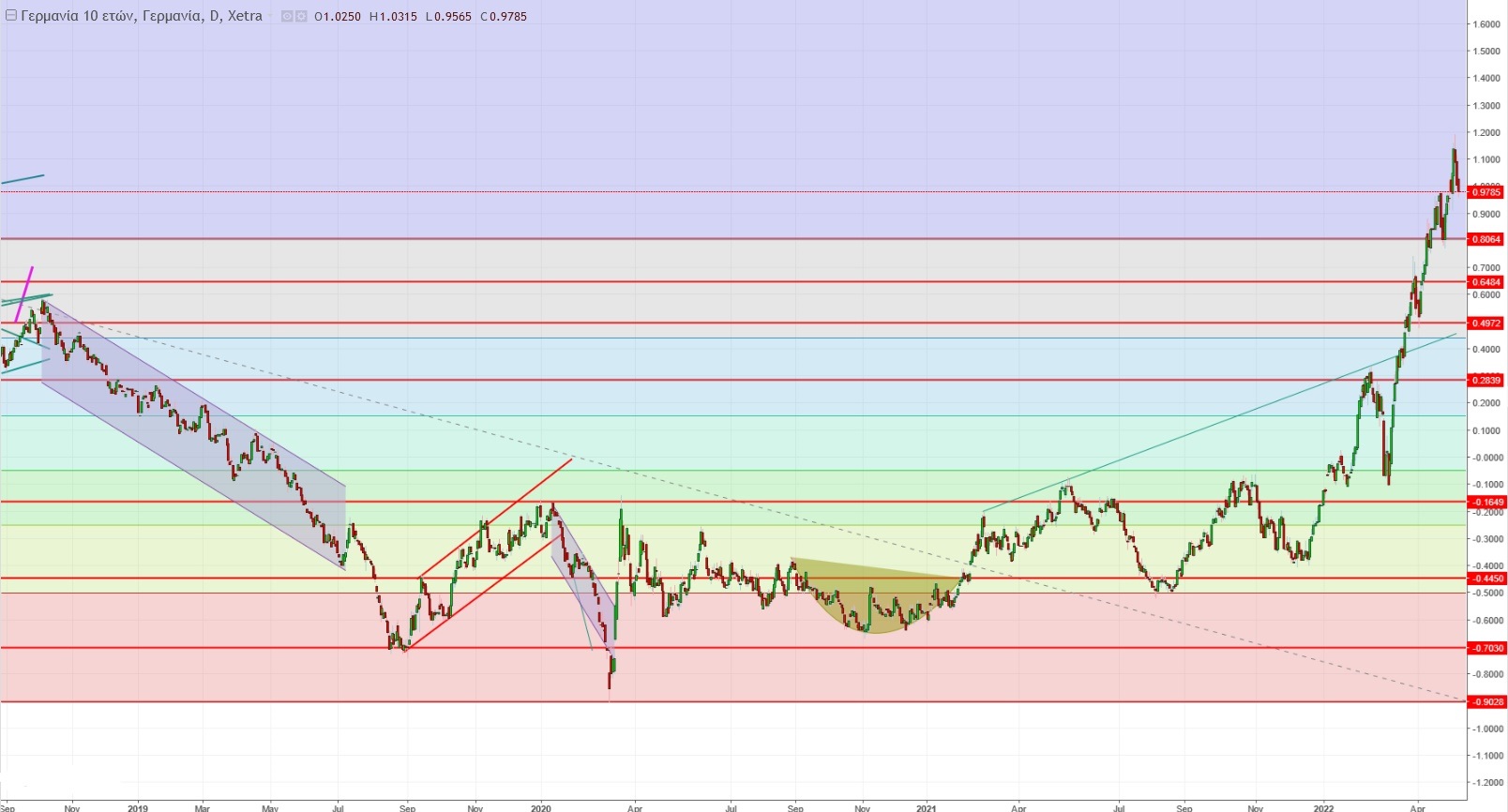Image resolution: width=1508 pixels, height=812 pixels.
Task: Click the -0.4450 price level label
Action: coord(1486,579)
